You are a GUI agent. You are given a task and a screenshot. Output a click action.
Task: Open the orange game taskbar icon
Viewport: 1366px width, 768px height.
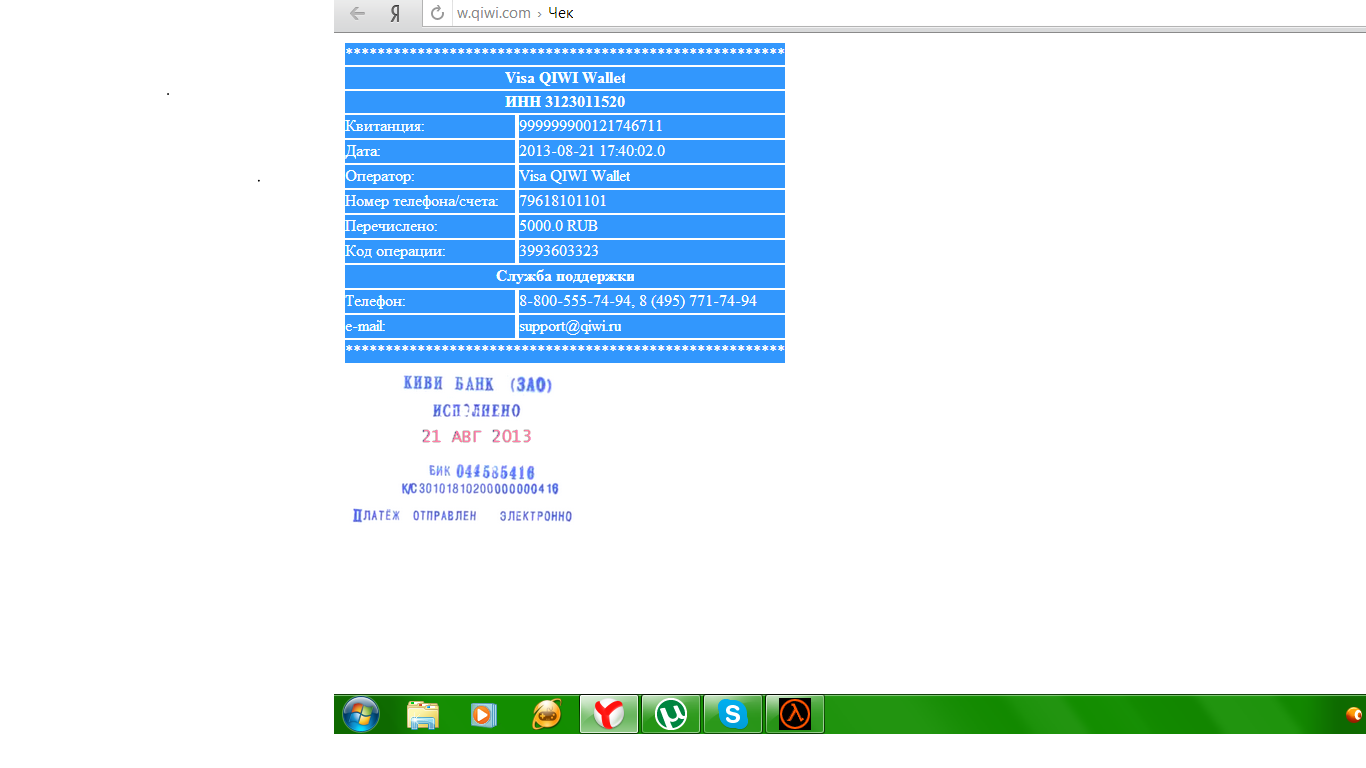tap(546, 714)
